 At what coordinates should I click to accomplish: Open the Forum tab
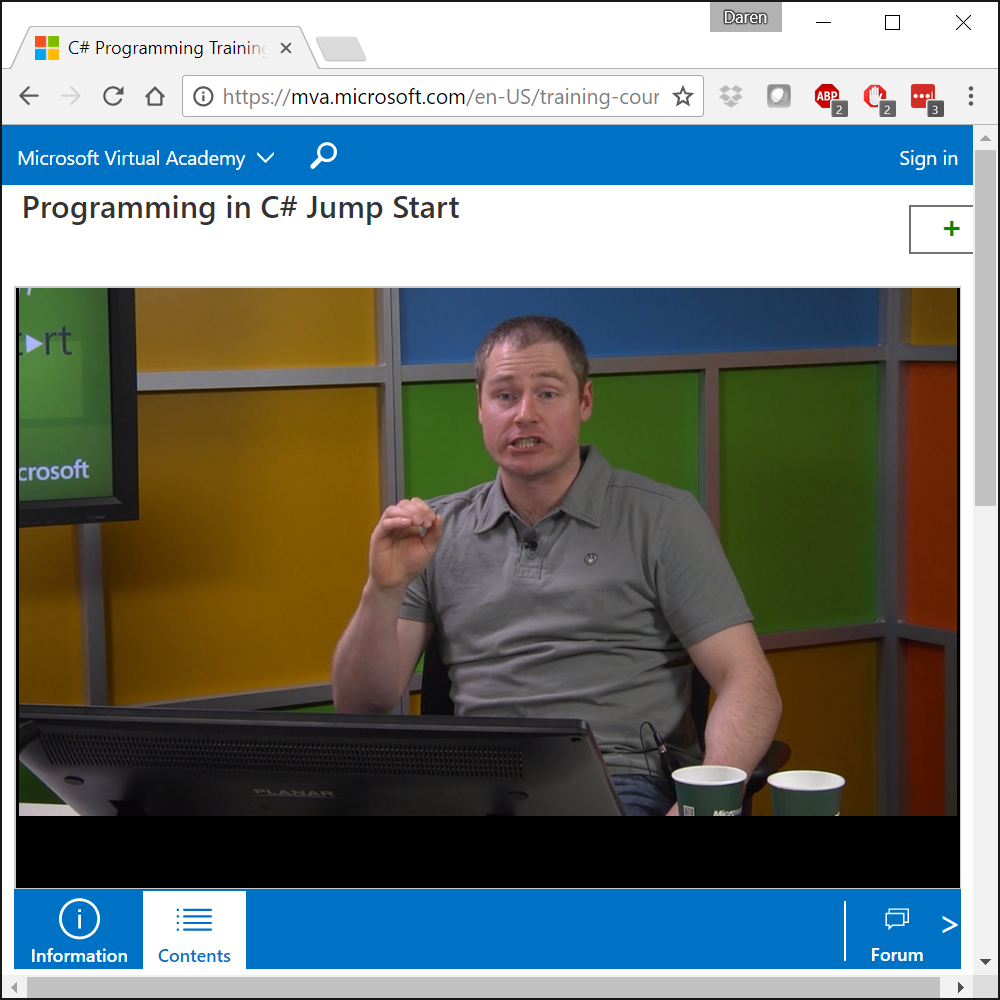click(897, 935)
